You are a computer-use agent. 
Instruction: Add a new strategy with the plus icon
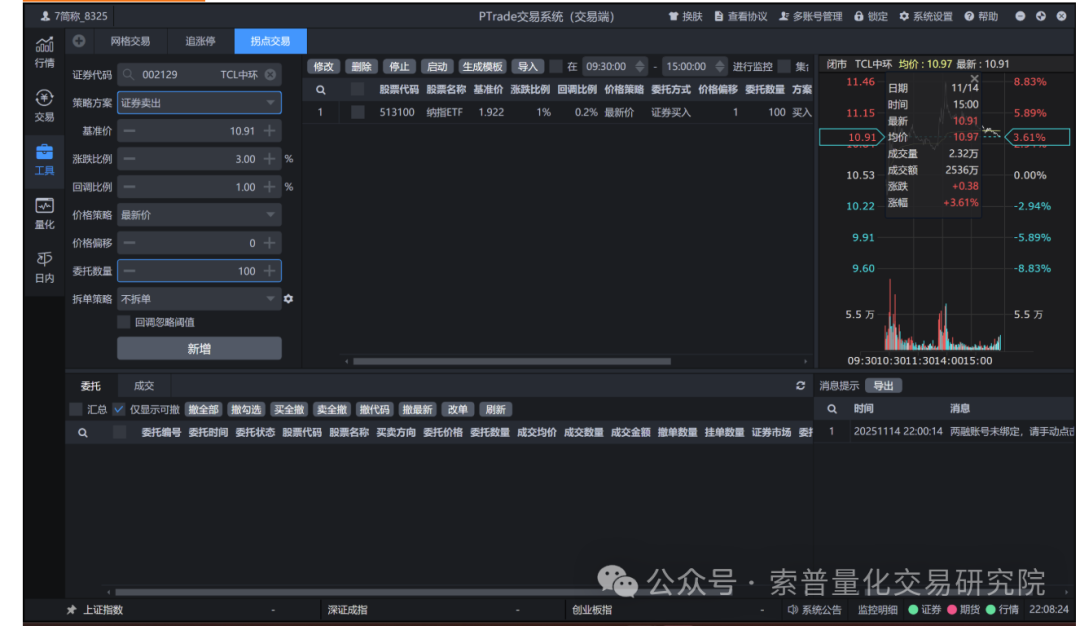(x=78, y=41)
